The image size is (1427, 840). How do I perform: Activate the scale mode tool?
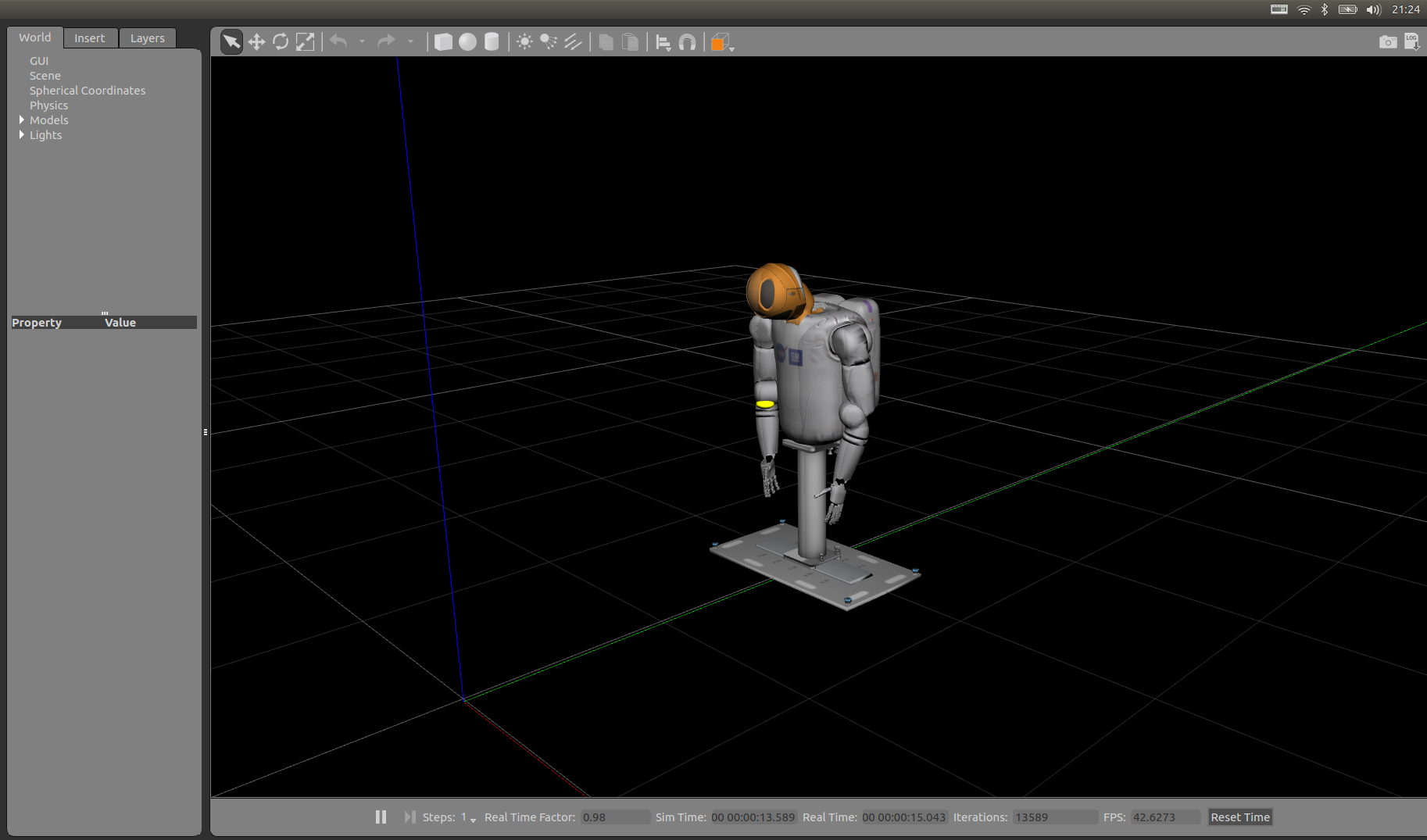click(305, 41)
